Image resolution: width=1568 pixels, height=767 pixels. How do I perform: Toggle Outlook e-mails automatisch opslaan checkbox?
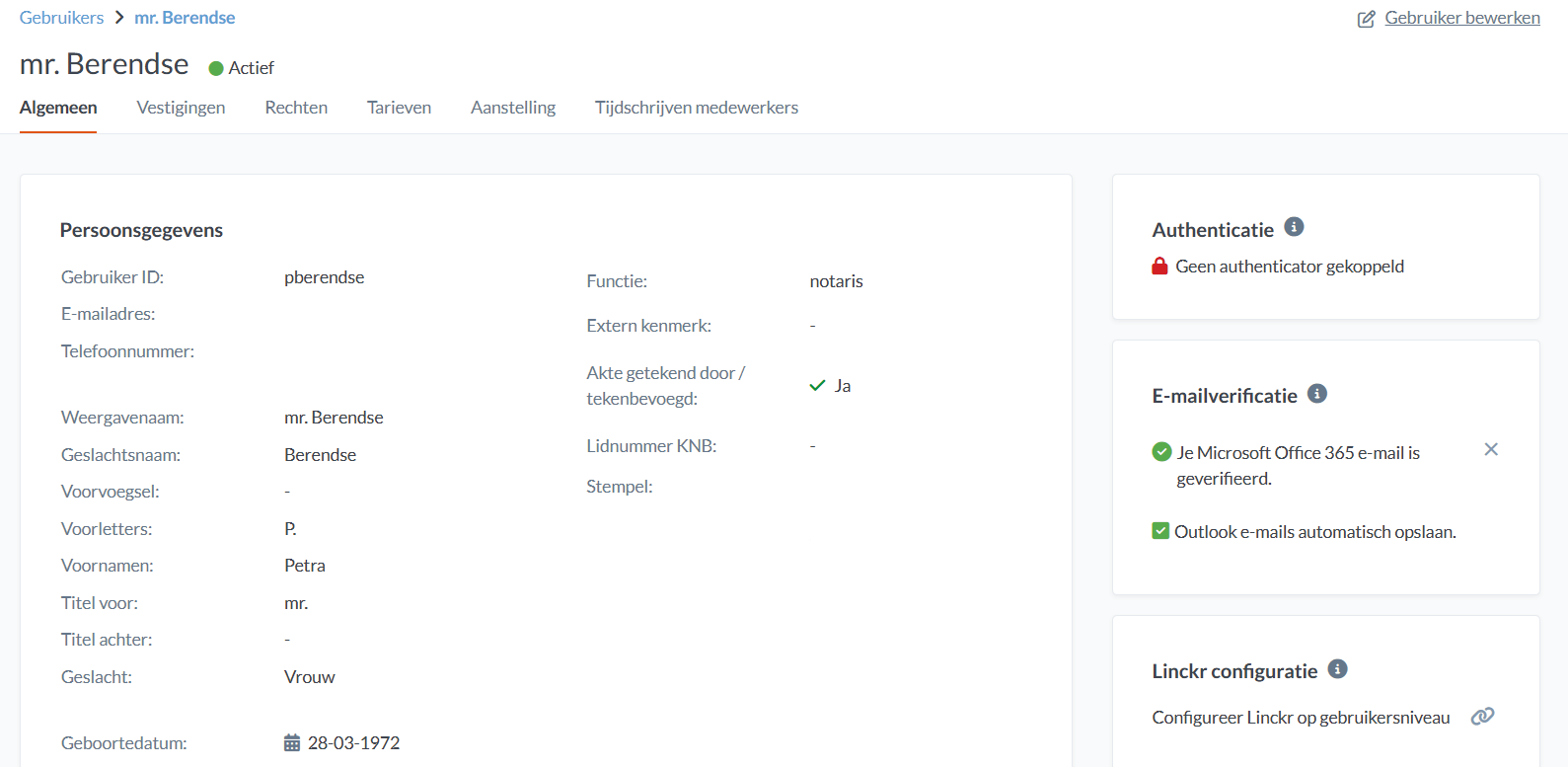[1160, 531]
